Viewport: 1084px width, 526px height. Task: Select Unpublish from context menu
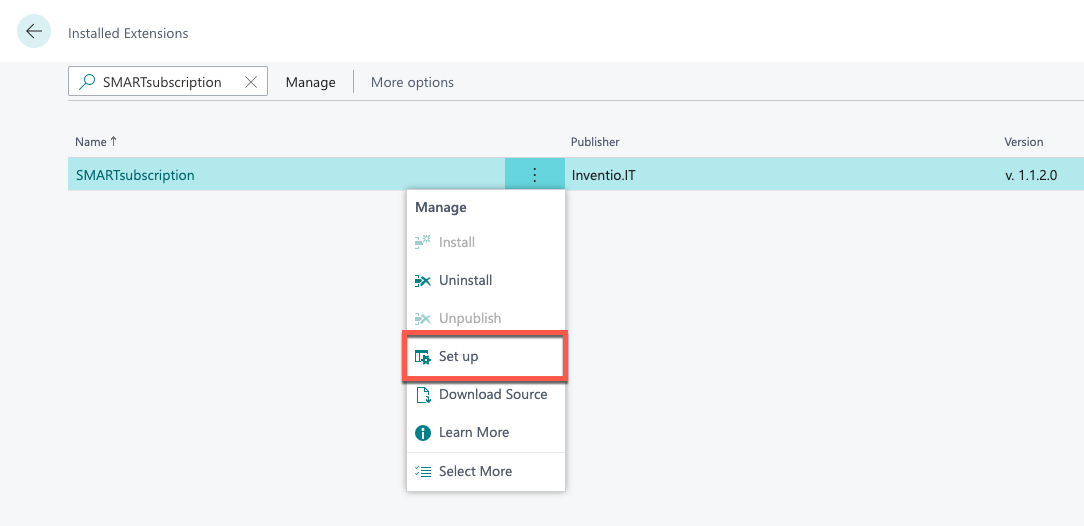[469, 318]
